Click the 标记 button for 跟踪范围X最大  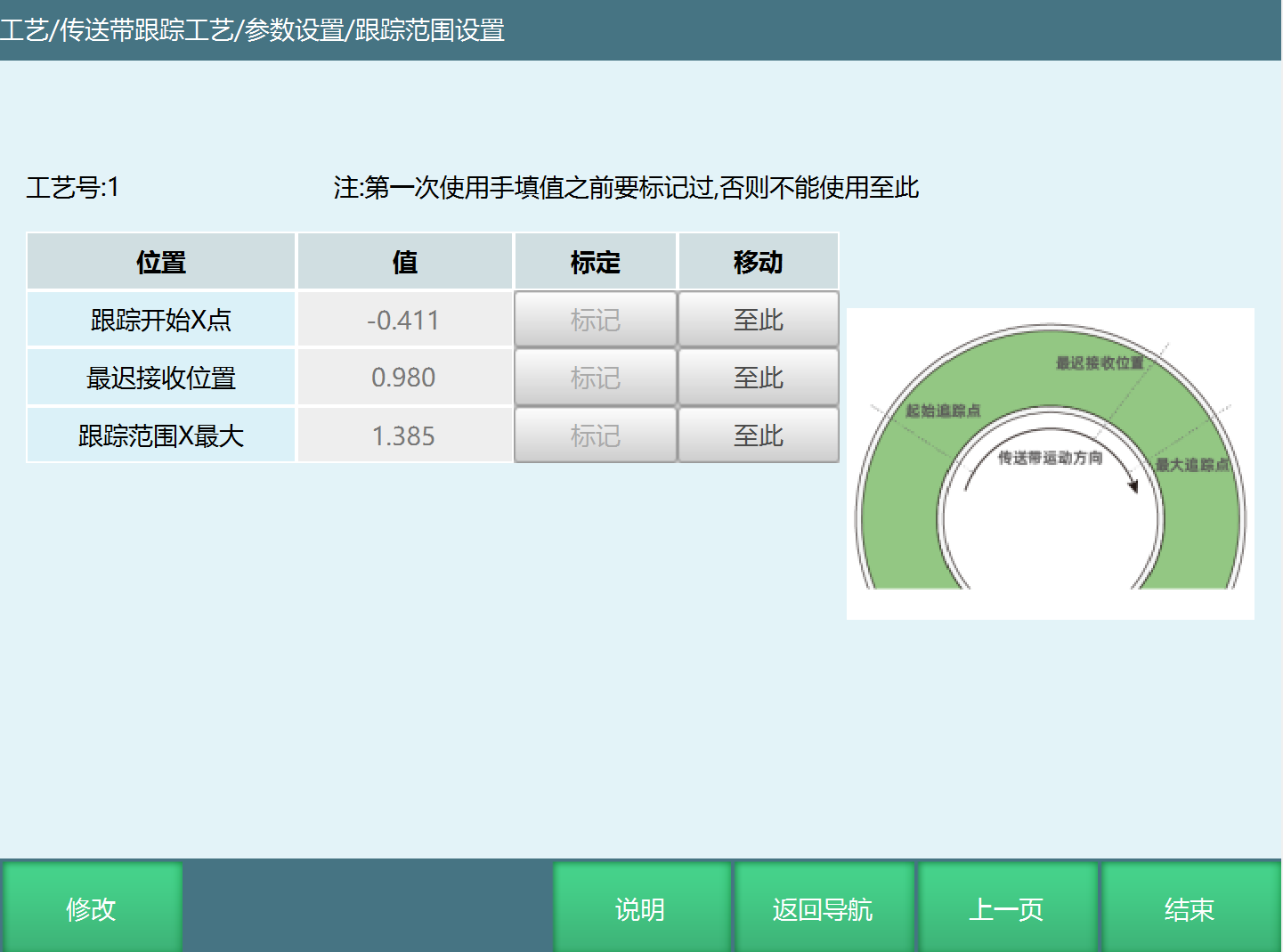594,435
